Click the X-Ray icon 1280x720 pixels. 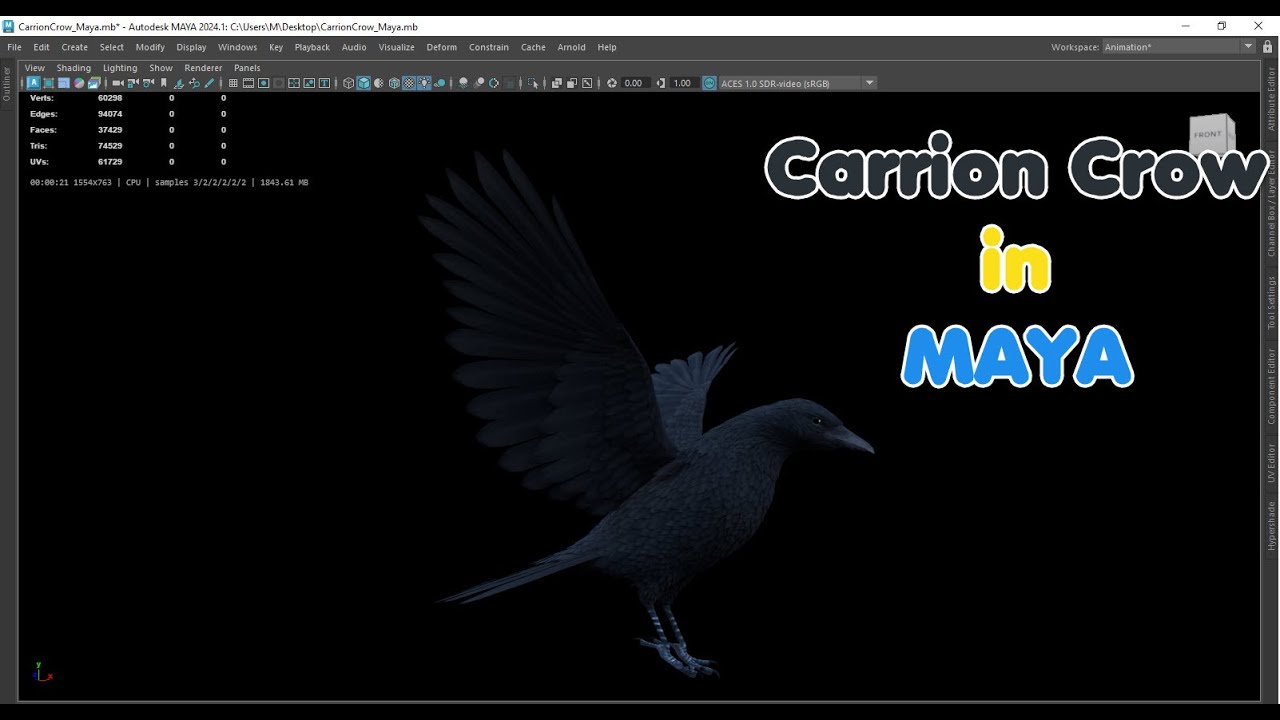(556, 83)
